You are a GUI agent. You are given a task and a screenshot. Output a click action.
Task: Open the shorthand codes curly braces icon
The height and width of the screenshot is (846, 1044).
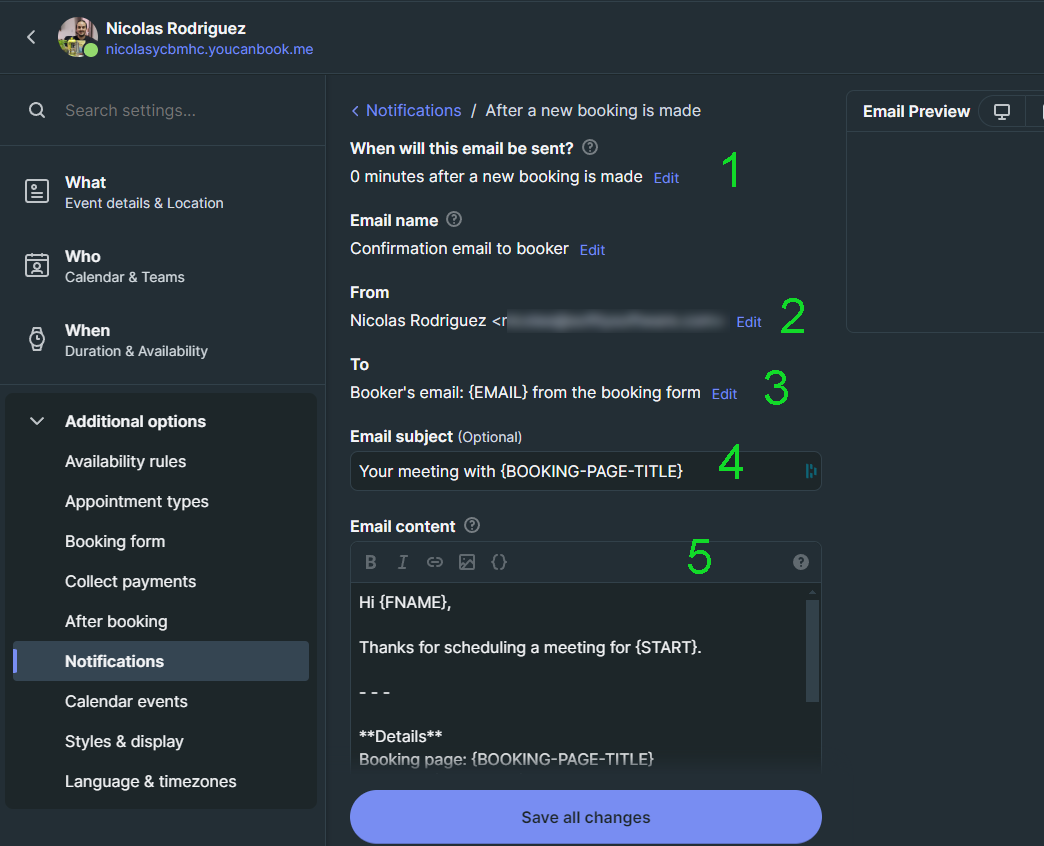point(499,562)
